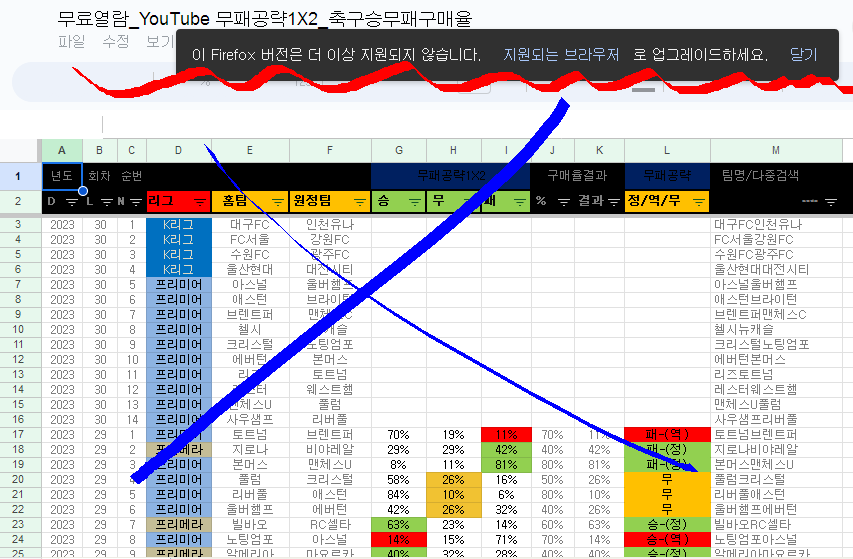
Task: Select the 울산현대 cell
Action: pos(250,270)
